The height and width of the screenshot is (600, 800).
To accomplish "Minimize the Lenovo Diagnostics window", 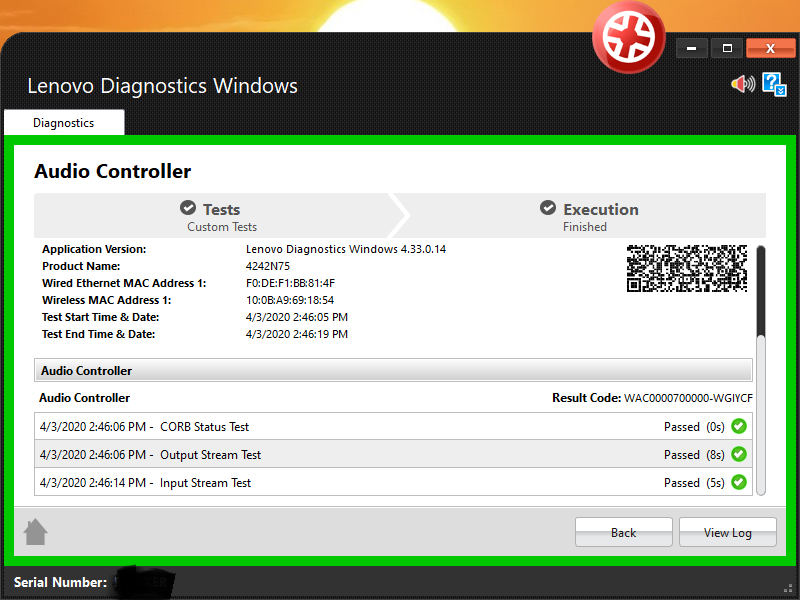I will pyautogui.click(x=691, y=48).
